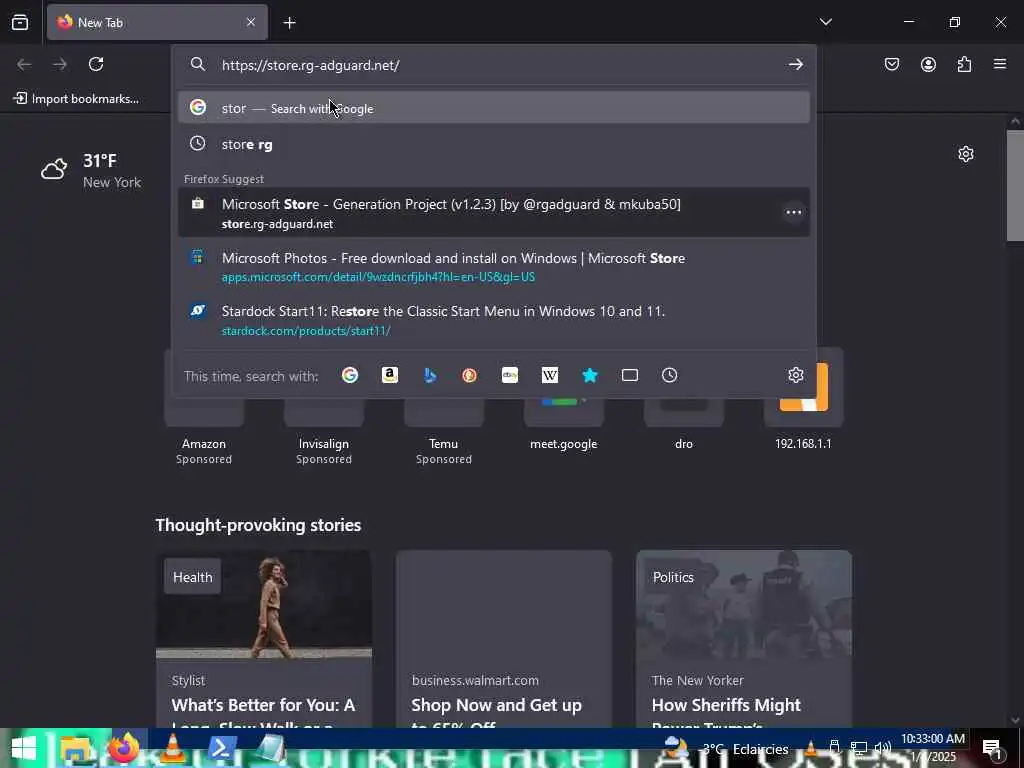This screenshot has width=1024, height=768.
Task: Open the notification center icon
Action: 993,748
